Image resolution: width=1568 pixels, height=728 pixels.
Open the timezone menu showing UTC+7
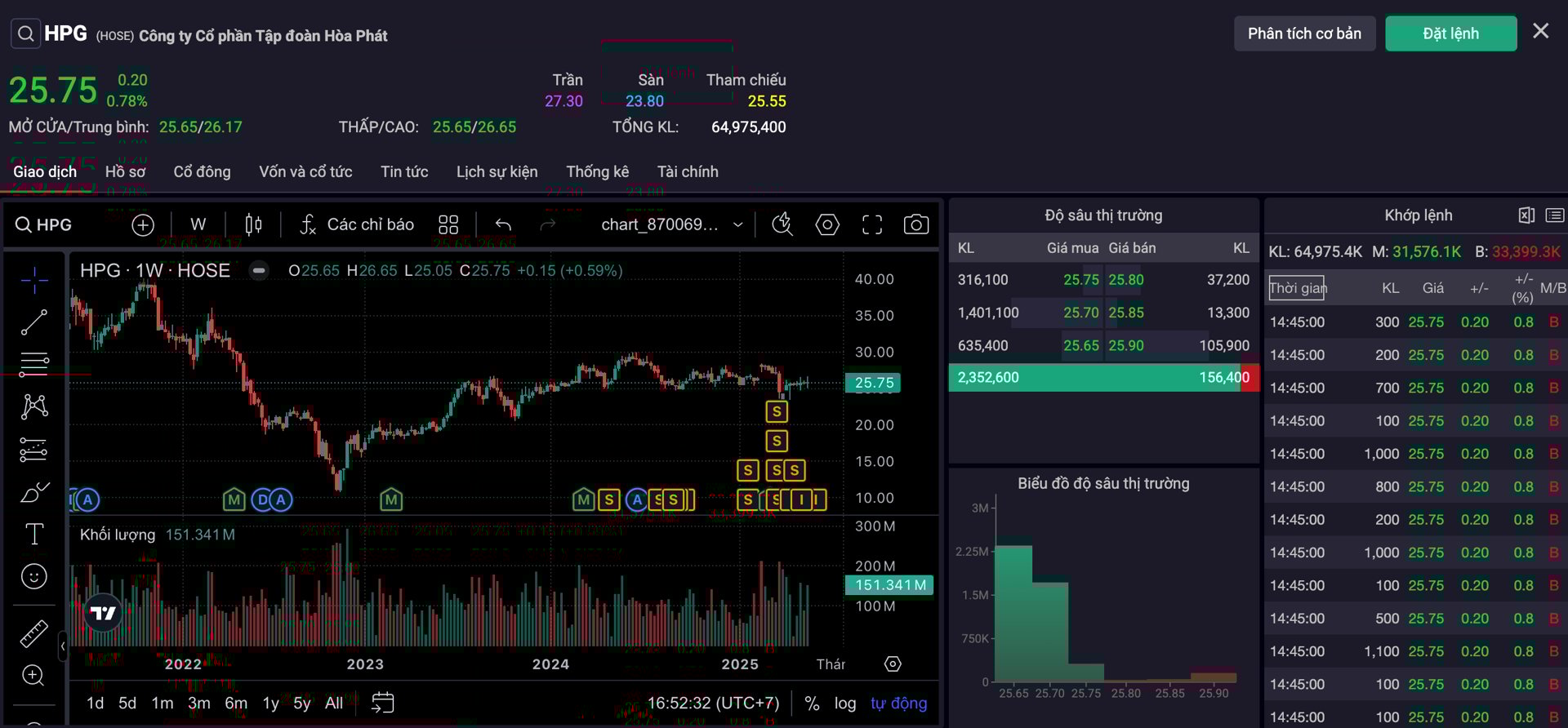[713, 703]
